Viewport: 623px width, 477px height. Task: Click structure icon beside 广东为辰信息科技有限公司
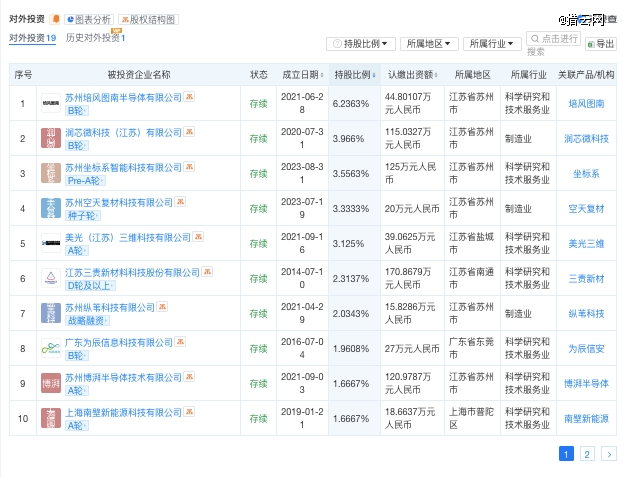(x=180, y=342)
